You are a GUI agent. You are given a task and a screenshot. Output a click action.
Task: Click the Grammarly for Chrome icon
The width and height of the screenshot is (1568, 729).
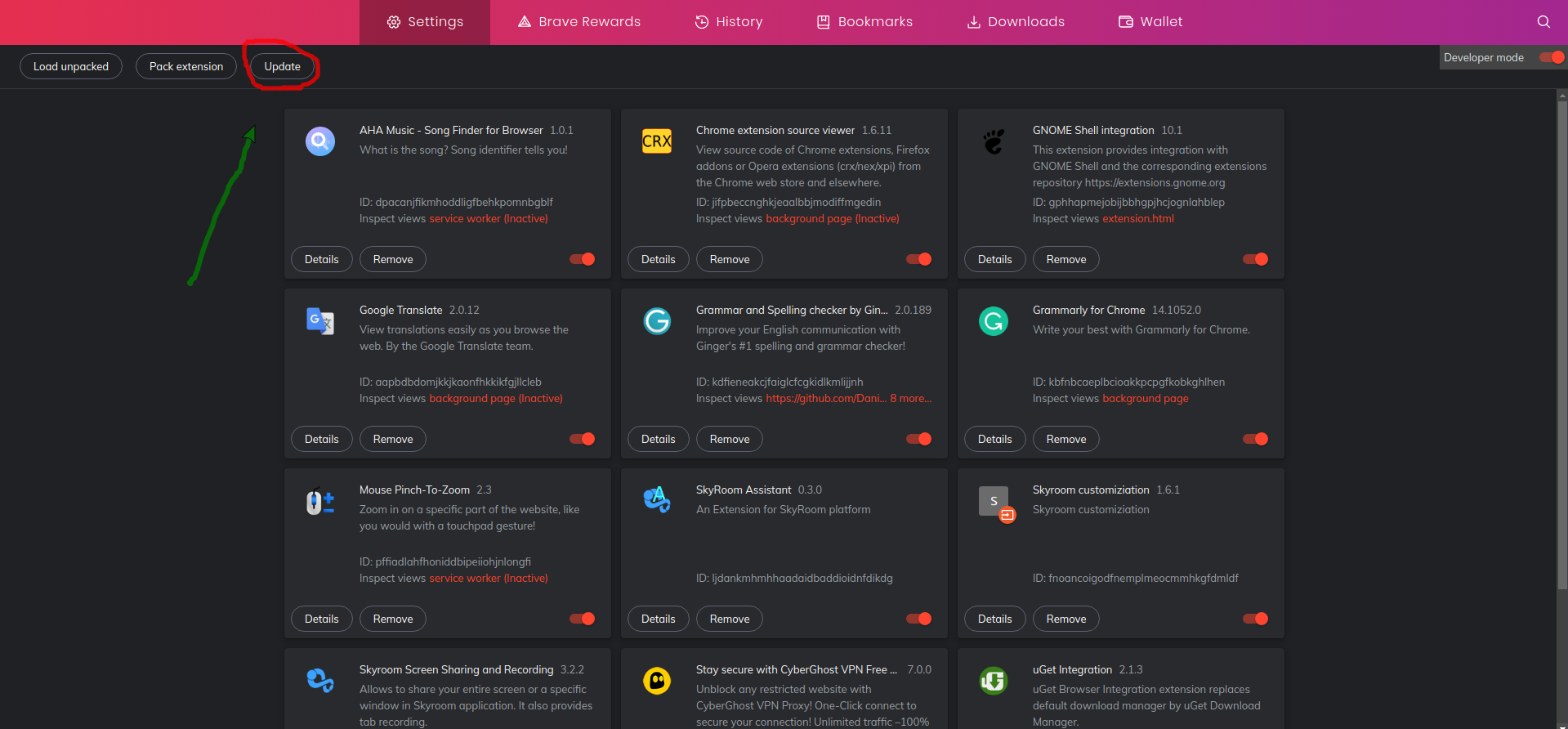[x=994, y=321]
